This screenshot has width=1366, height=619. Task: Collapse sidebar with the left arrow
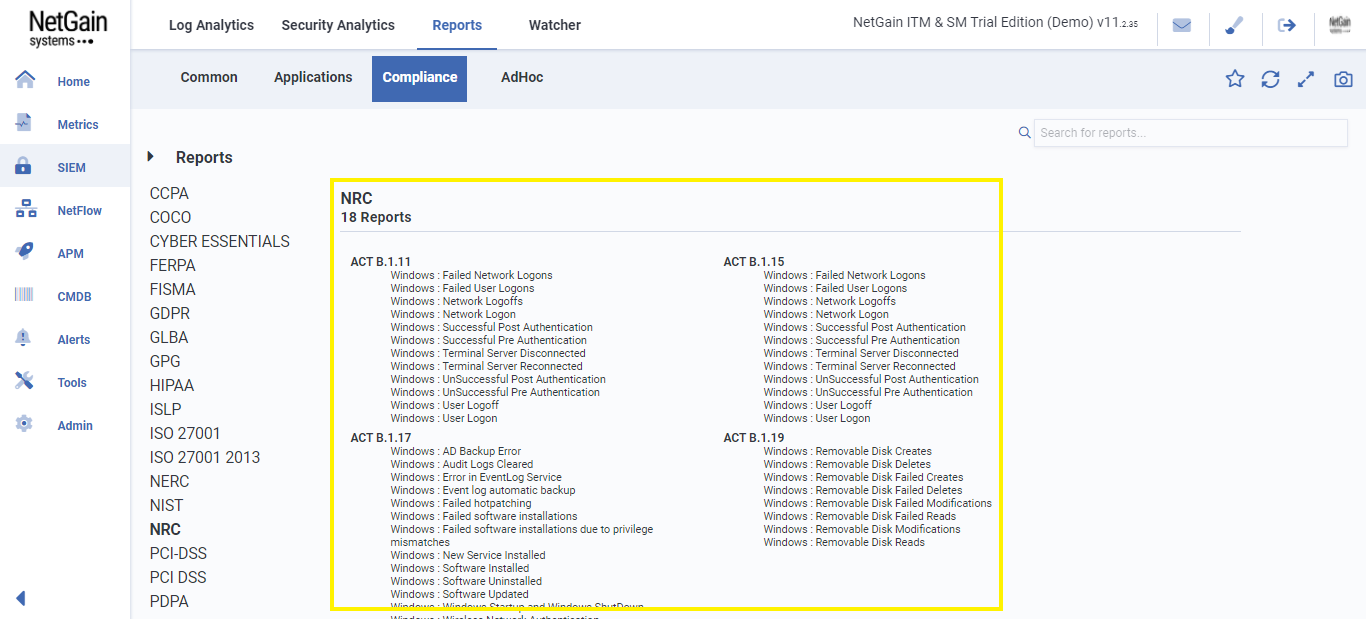(20, 598)
